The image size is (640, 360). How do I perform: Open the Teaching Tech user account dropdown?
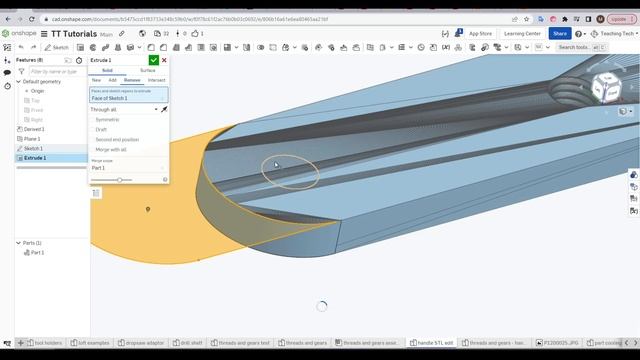614,34
